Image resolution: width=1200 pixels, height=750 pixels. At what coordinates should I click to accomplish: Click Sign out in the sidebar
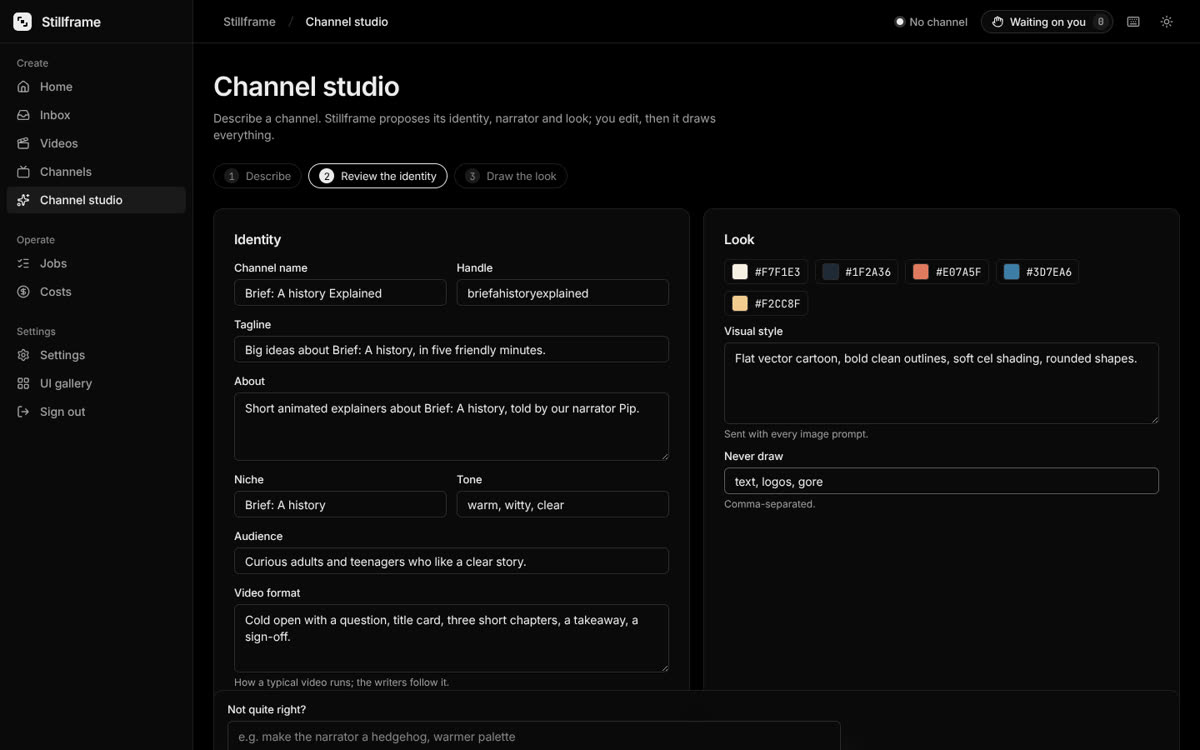(96, 412)
